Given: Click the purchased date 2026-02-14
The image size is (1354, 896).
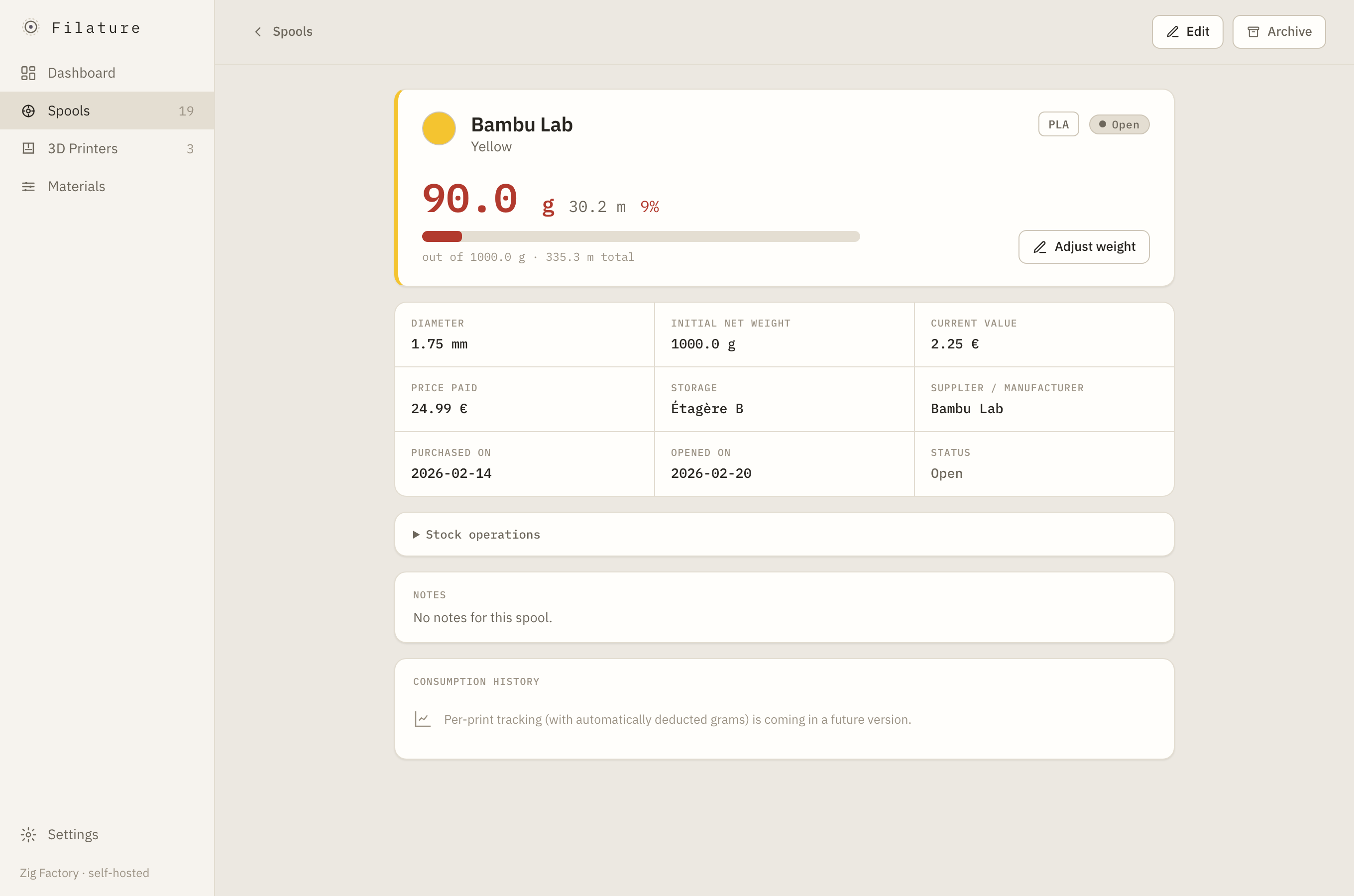Looking at the screenshot, I should pyautogui.click(x=451, y=473).
